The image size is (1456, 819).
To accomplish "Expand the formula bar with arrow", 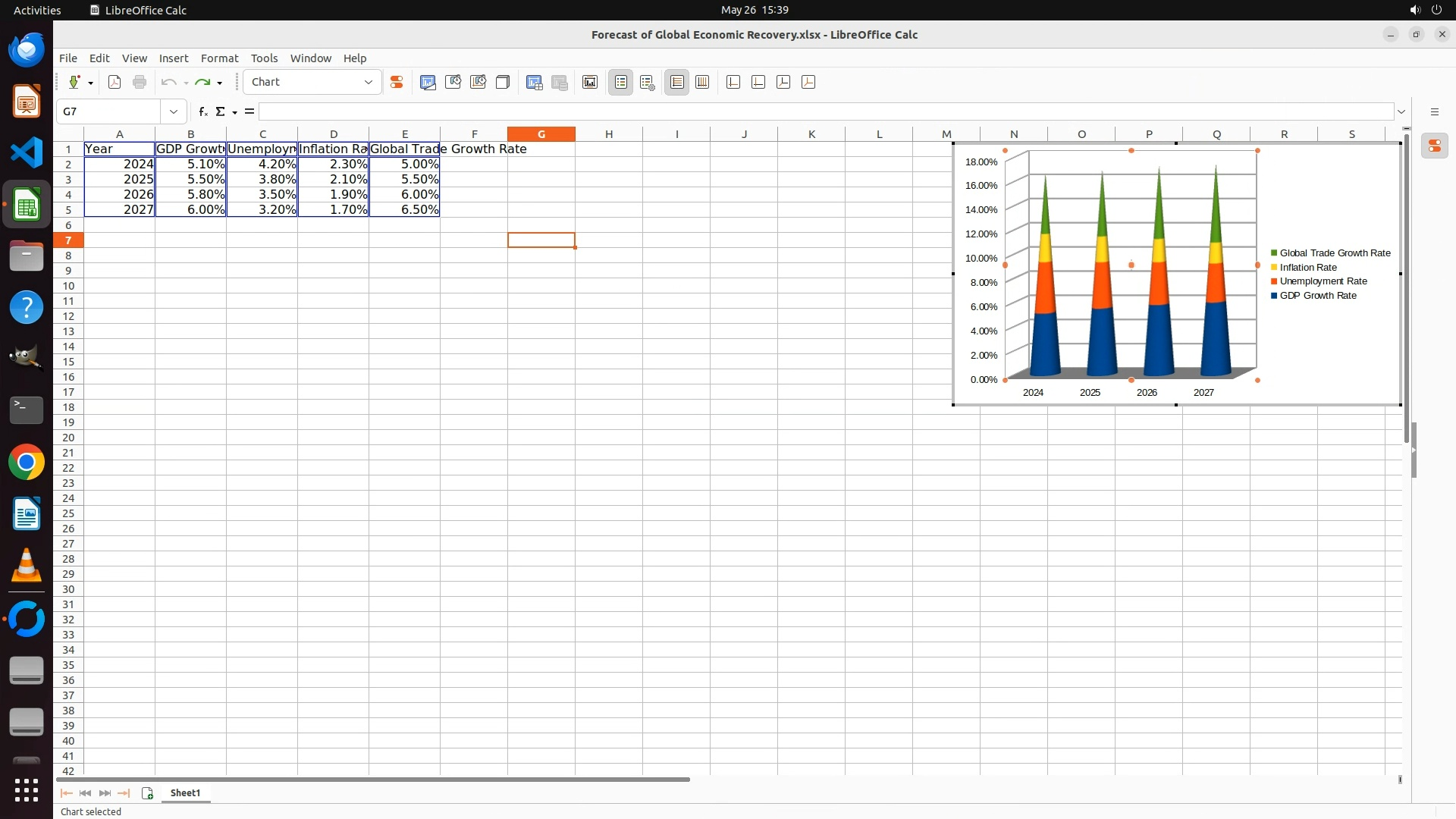I will 1401,111.
